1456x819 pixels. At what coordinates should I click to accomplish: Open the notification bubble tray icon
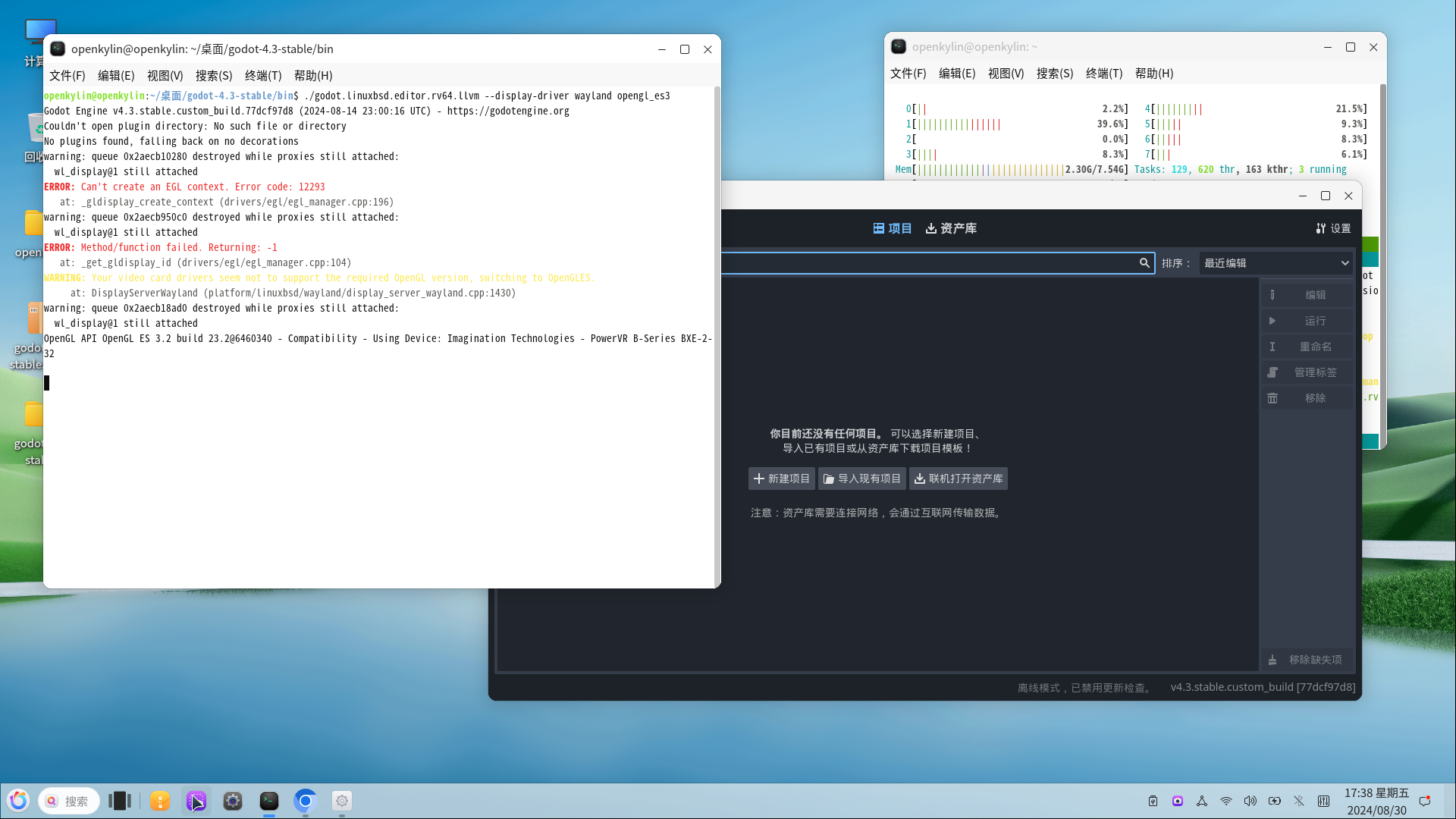1425,801
